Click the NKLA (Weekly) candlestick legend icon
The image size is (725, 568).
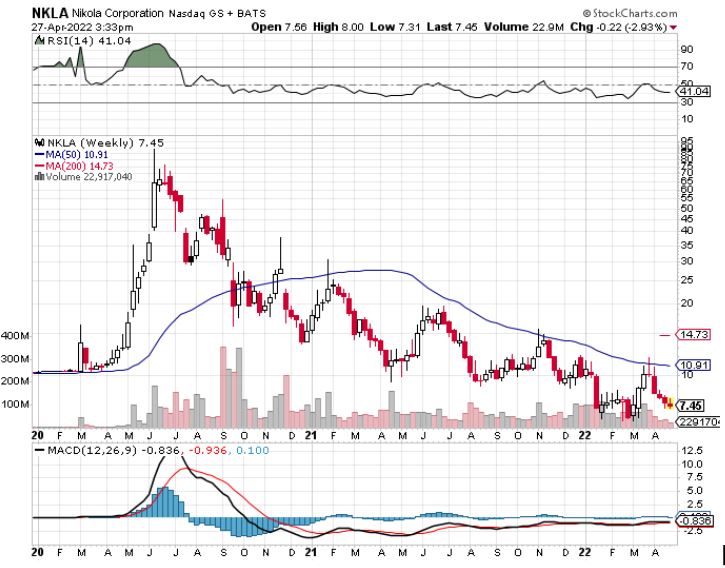point(39,144)
